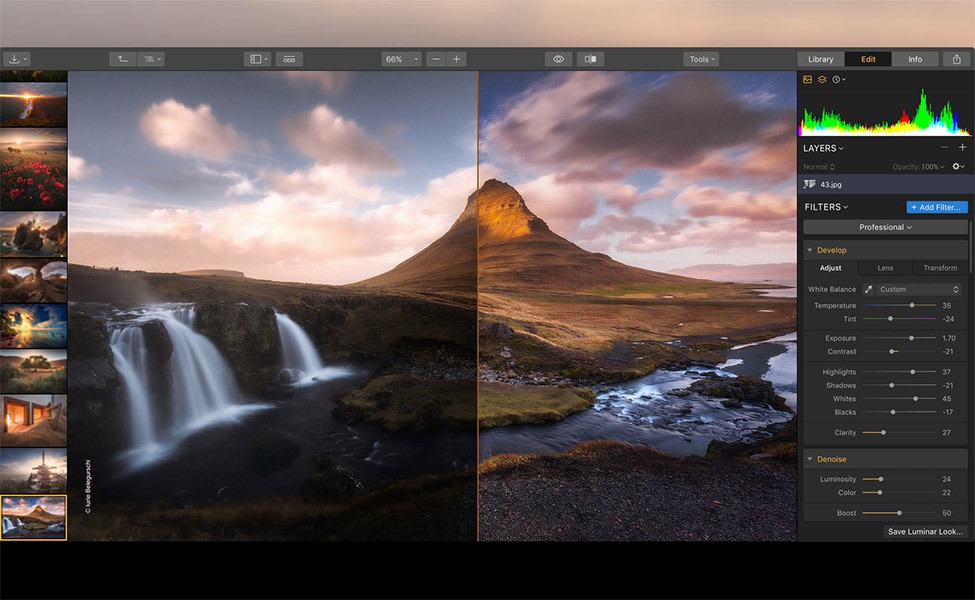
Task: Switch to the Library tab
Action: 821,59
